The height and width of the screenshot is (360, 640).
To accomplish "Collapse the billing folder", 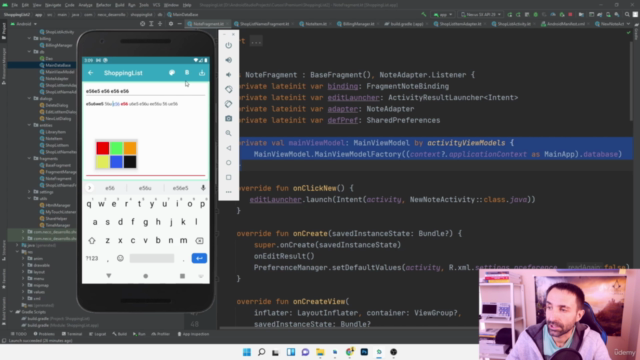I will click(x=29, y=38).
